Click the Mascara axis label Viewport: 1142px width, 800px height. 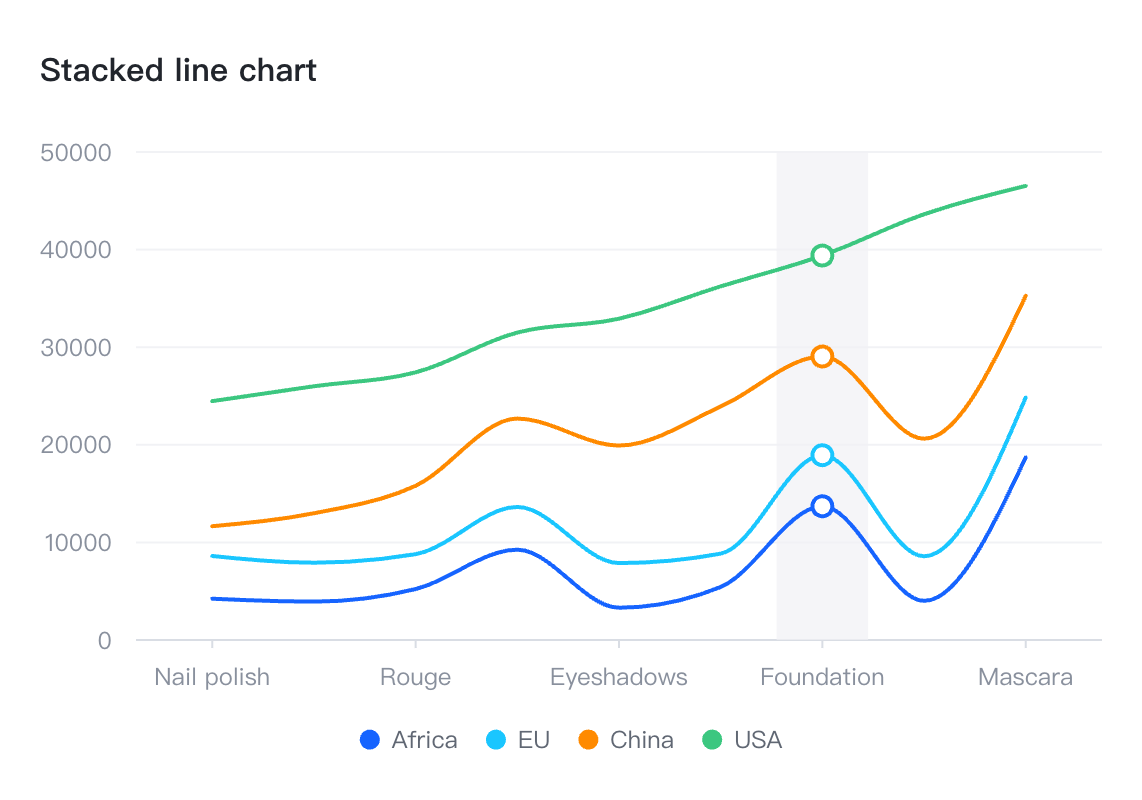point(1025,677)
